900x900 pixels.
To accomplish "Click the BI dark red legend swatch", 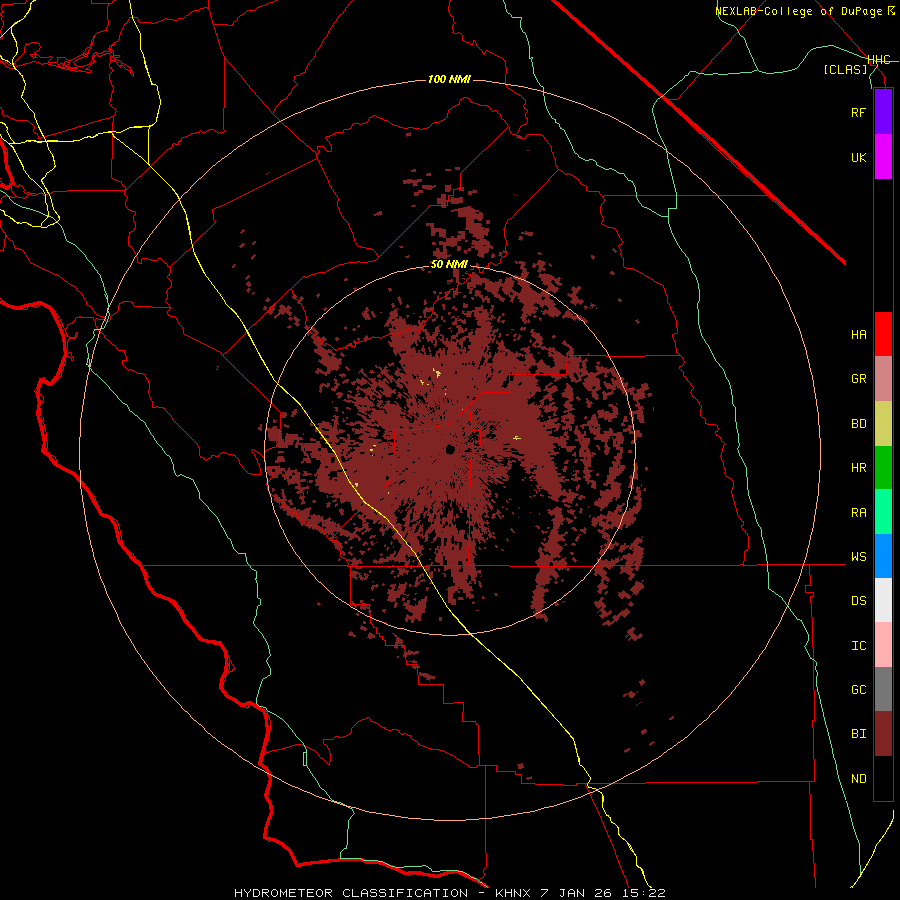I will click(x=883, y=734).
